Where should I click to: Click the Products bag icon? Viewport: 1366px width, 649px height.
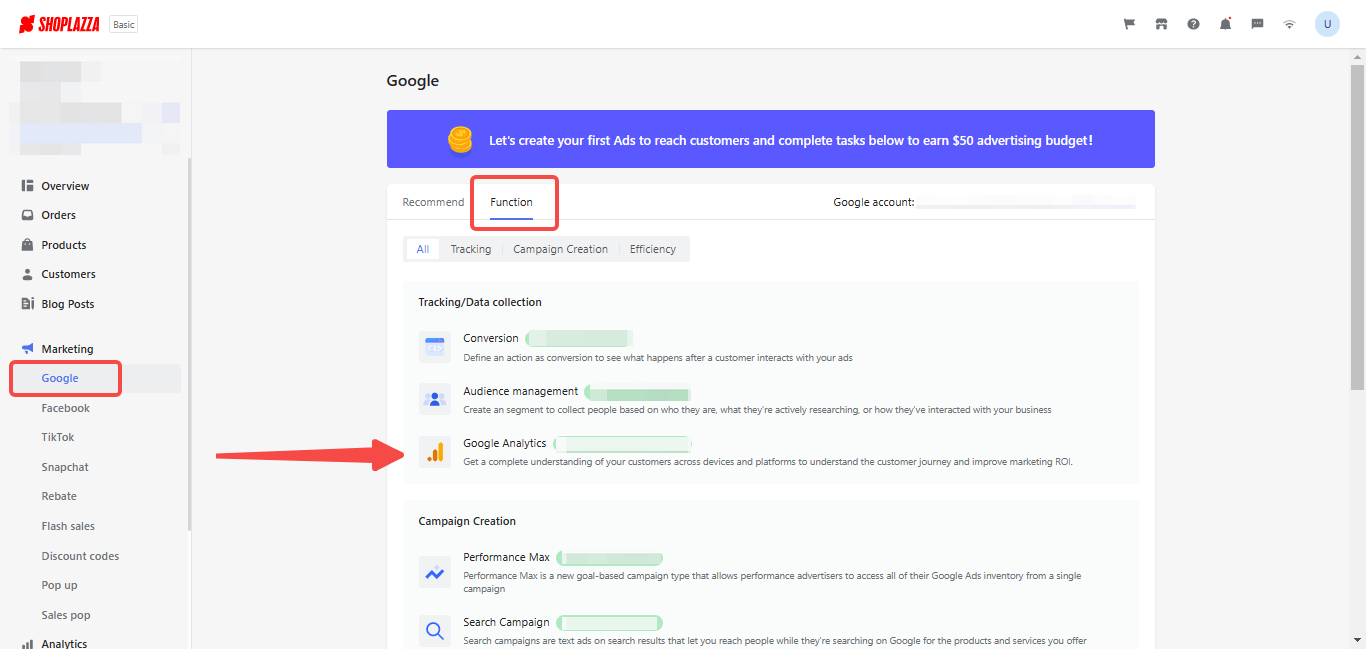pos(28,245)
